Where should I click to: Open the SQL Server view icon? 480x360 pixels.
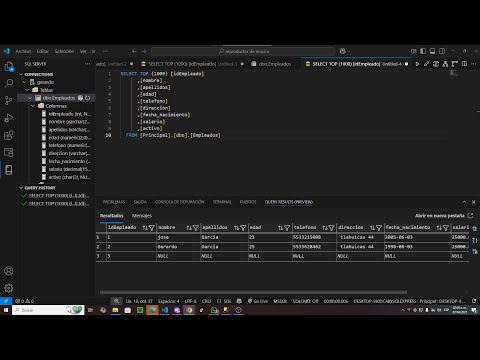(x=9, y=170)
